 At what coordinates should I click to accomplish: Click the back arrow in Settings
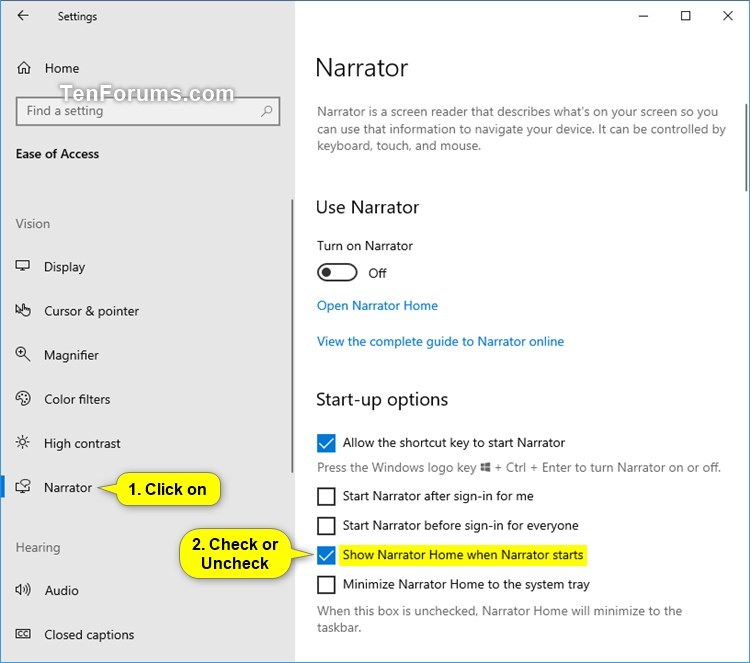pyautogui.click(x=23, y=16)
